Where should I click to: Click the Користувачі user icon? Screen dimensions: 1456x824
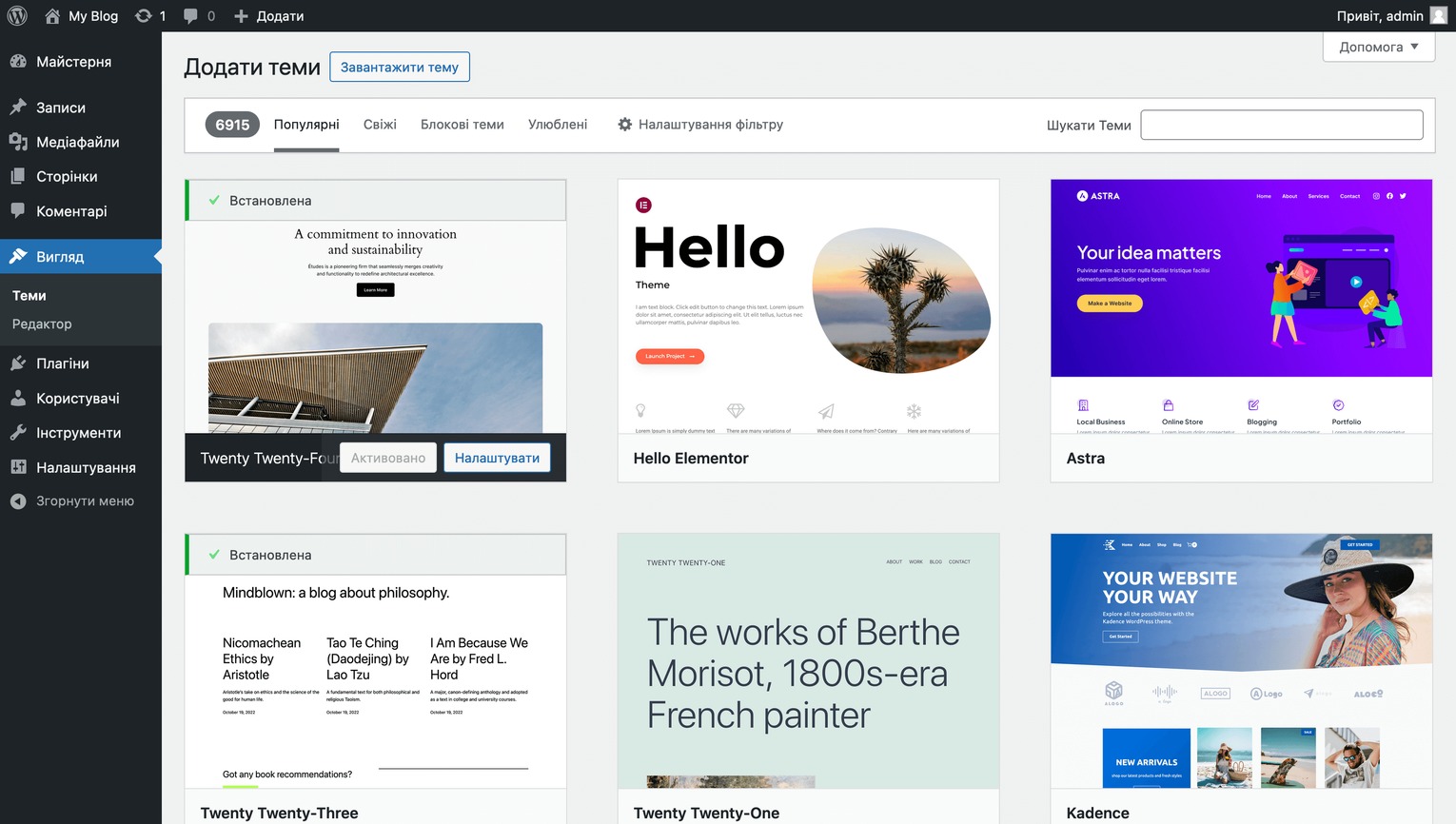pyautogui.click(x=18, y=399)
